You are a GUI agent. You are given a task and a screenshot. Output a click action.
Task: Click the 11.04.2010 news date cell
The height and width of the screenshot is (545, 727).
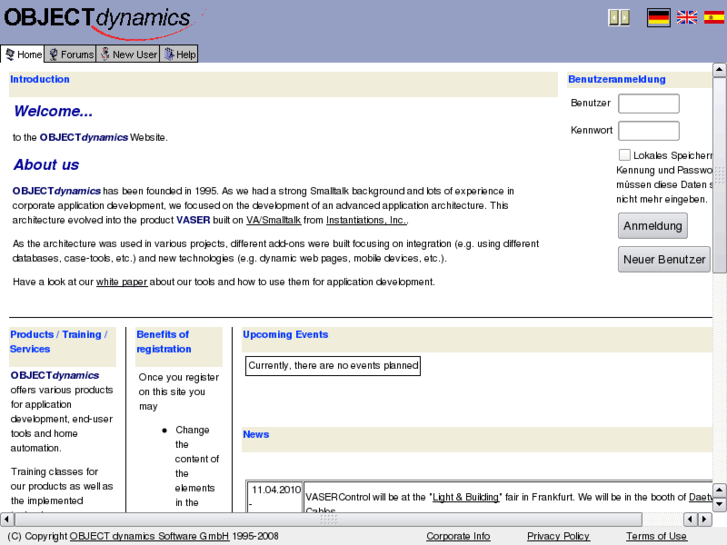pyautogui.click(x=275, y=497)
